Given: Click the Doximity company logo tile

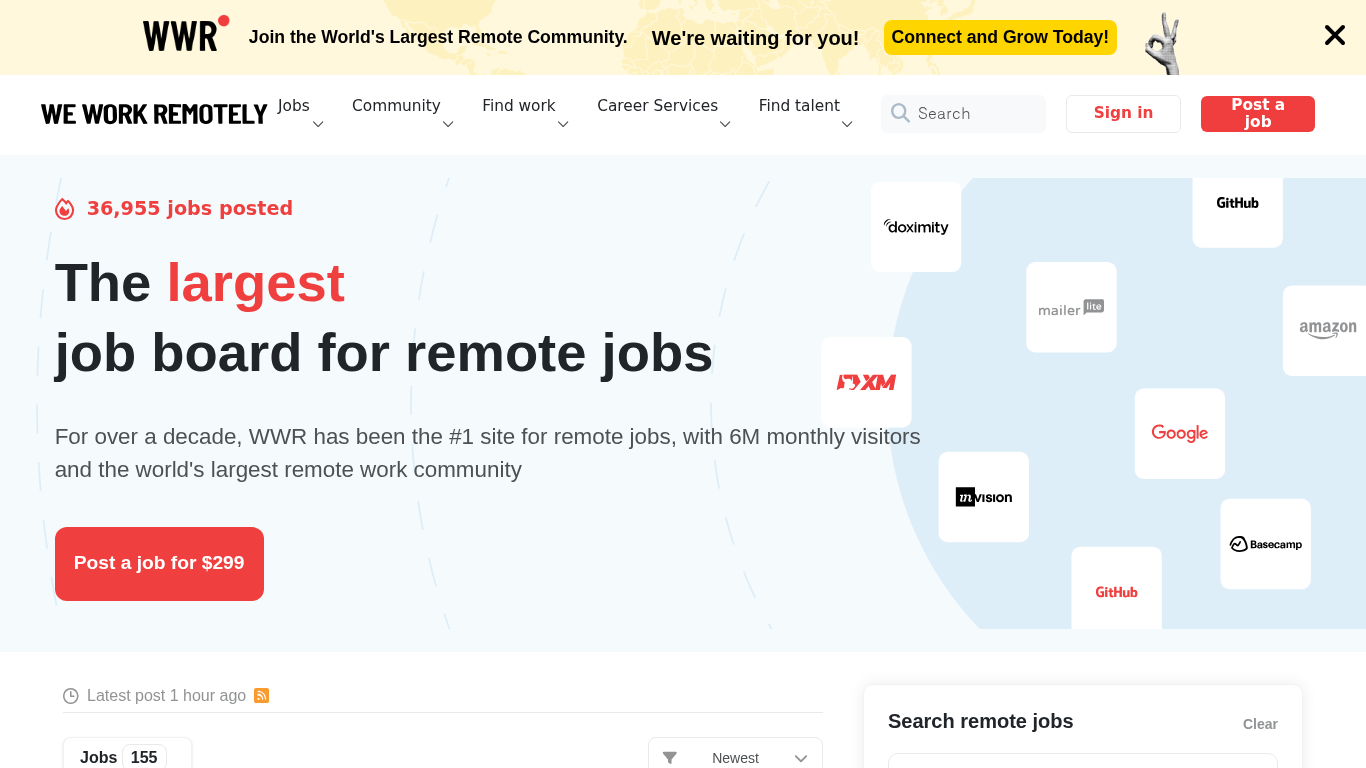Looking at the screenshot, I should 915,227.
